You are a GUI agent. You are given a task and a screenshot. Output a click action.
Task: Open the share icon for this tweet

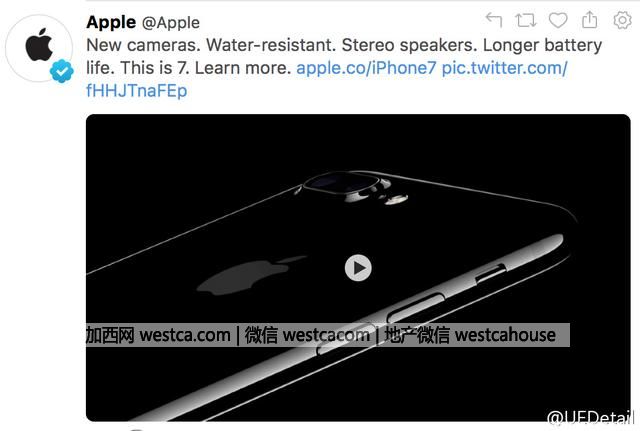pyautogui.click(x=589, y=20)
